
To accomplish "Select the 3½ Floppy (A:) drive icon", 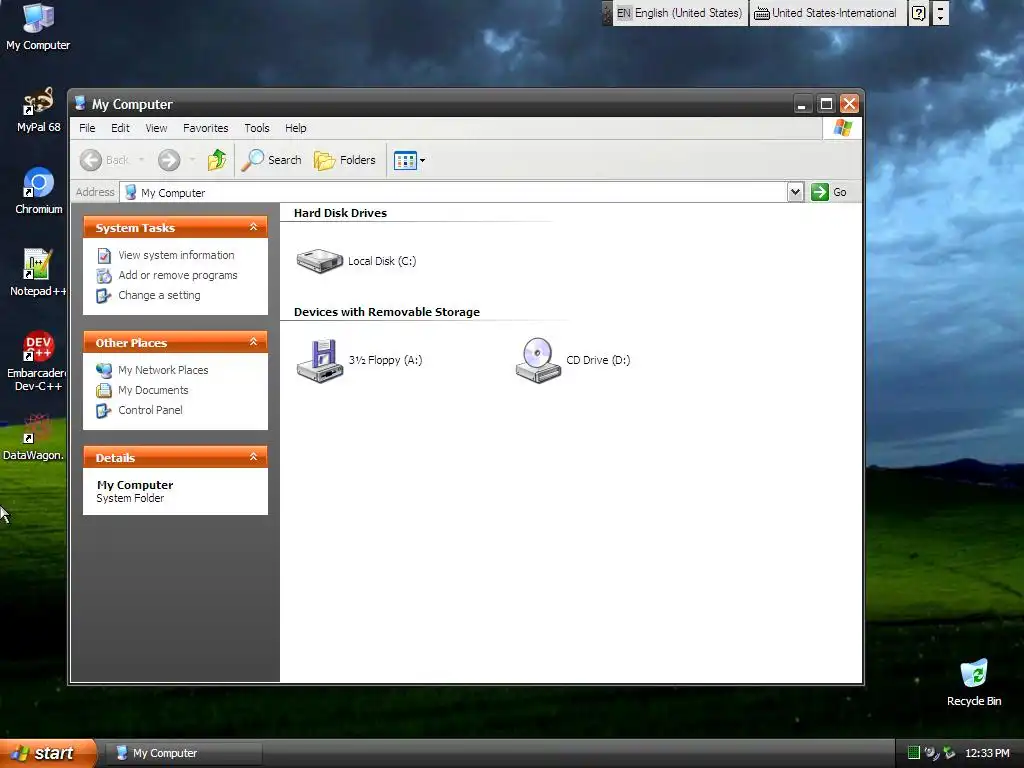I will pos(319,360).
